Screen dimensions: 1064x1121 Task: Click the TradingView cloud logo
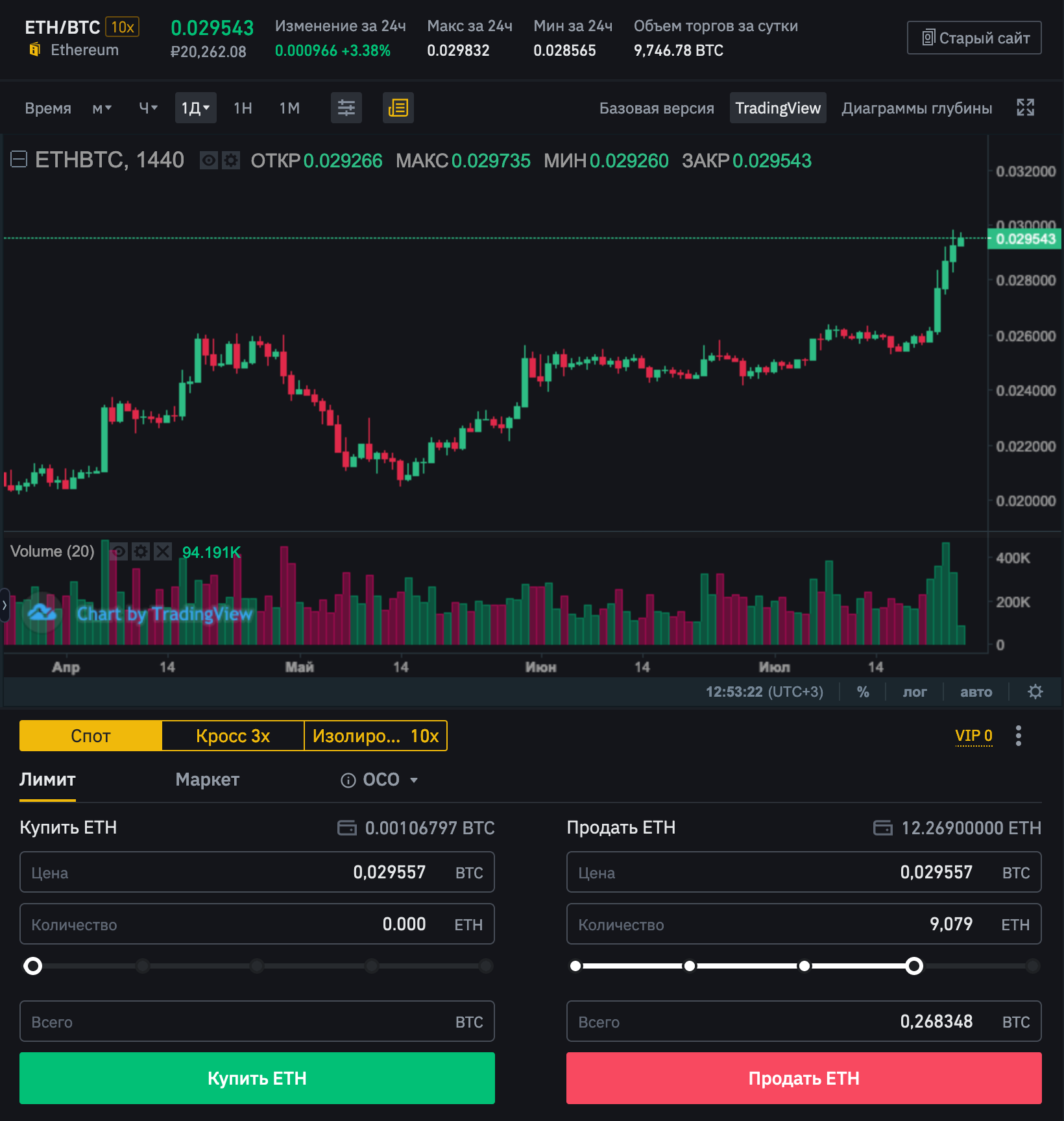[x=42, y=612]
